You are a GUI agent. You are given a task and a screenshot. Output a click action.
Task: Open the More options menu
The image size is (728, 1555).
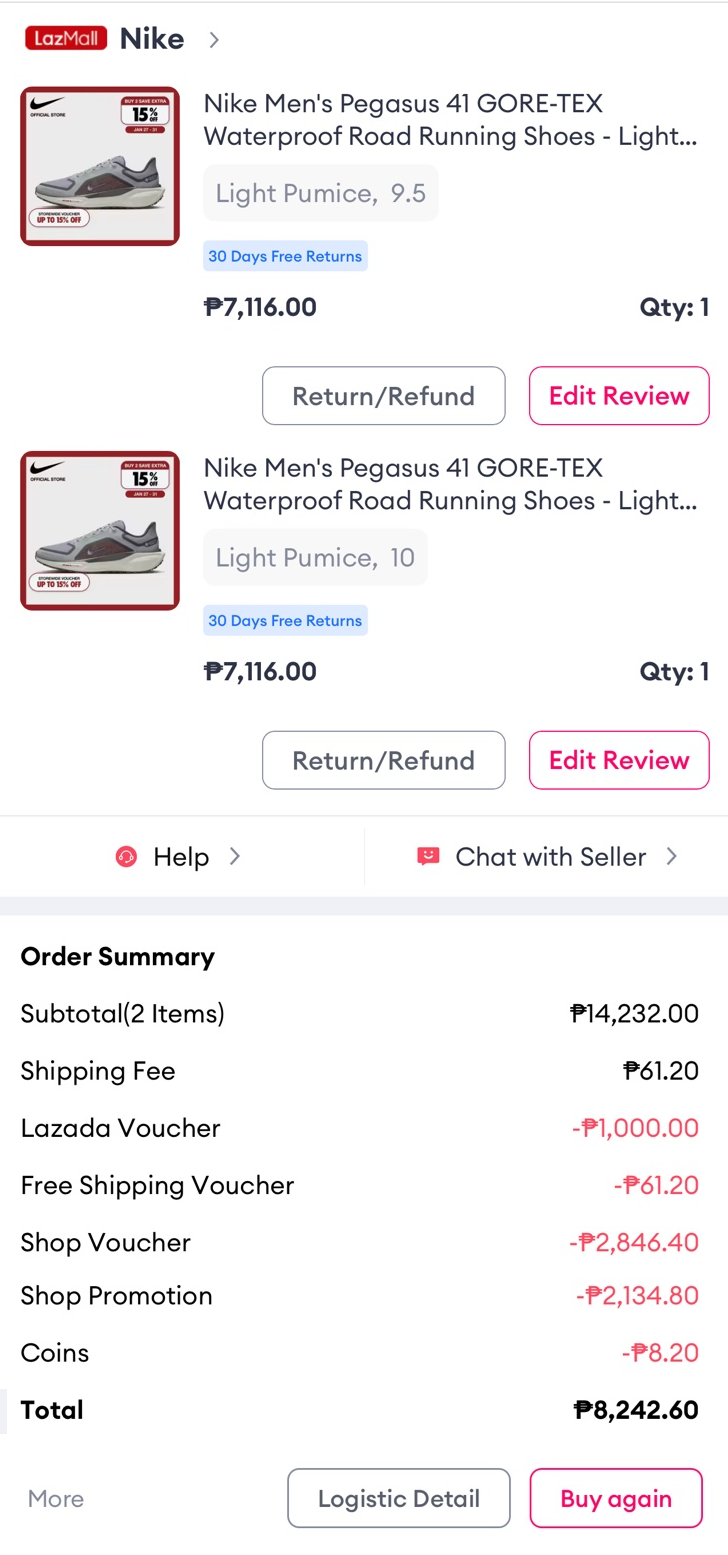[56, 1498]
